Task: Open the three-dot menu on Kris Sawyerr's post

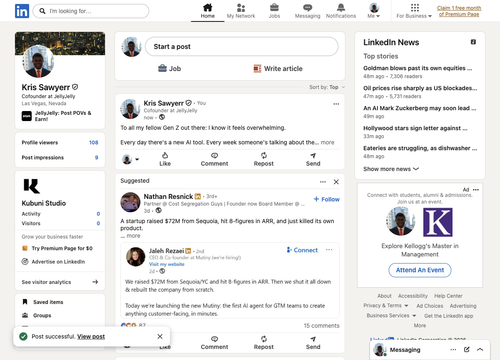Action: click(x=336, y=104)
